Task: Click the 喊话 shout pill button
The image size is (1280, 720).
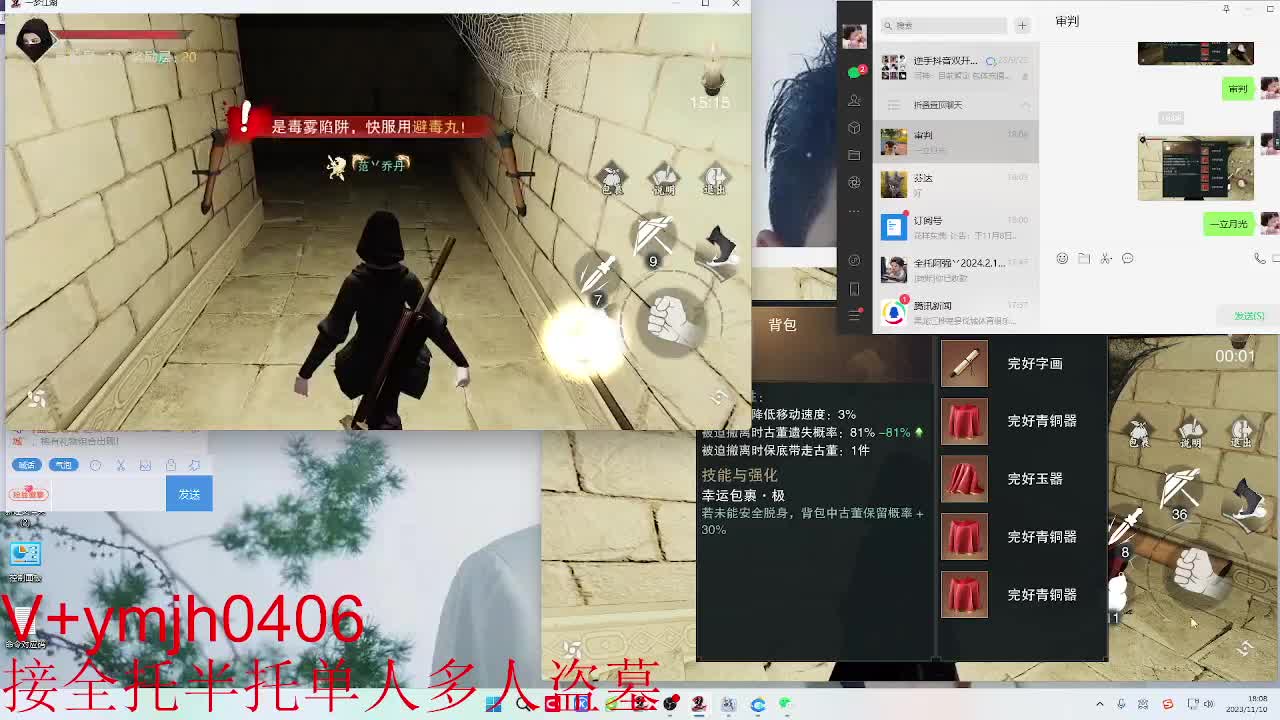Action: click(x=26, y=465)
